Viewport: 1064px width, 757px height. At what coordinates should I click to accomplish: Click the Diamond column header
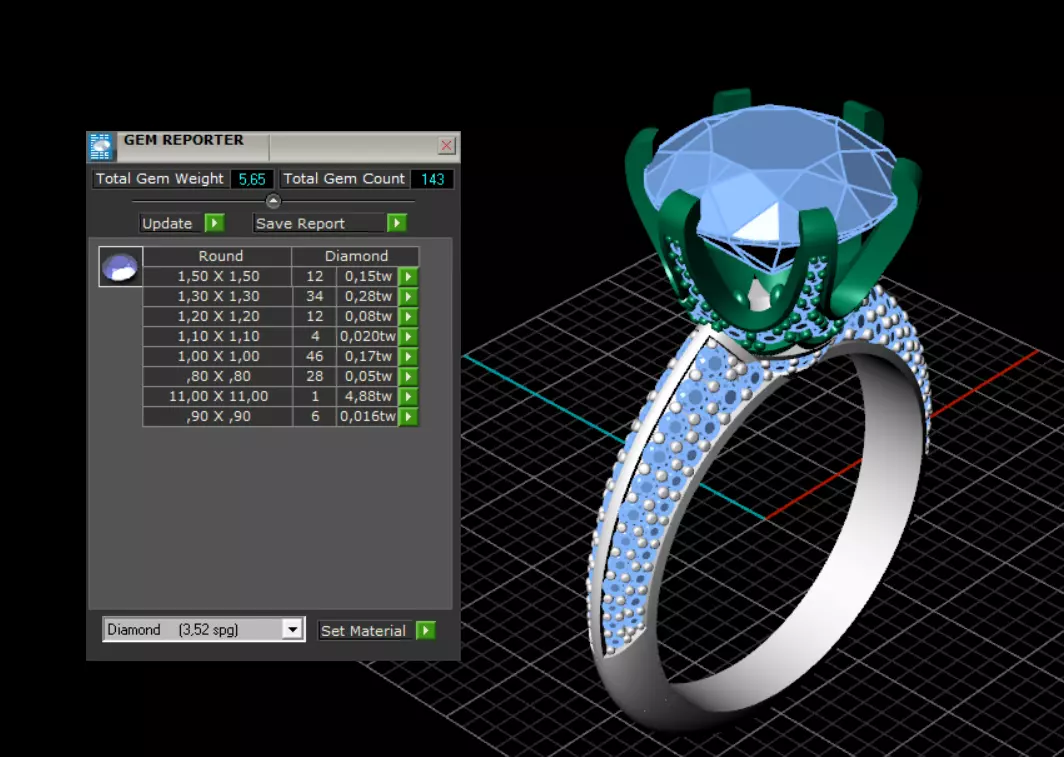click(356, 256)
